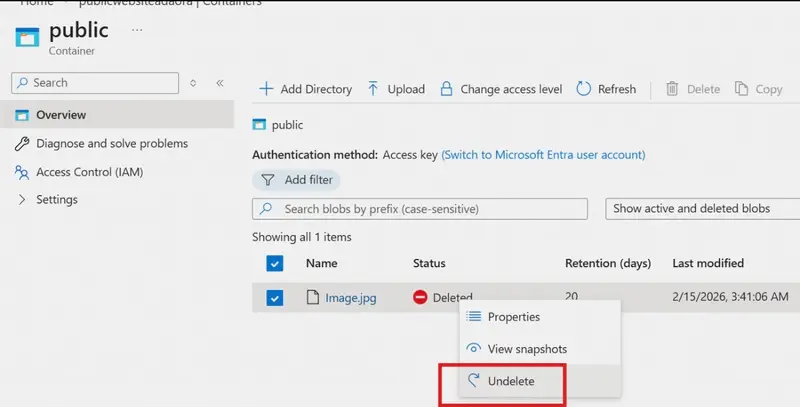Sort by the Name column header
Screen dimensions: 800x407
pos(321,263)
